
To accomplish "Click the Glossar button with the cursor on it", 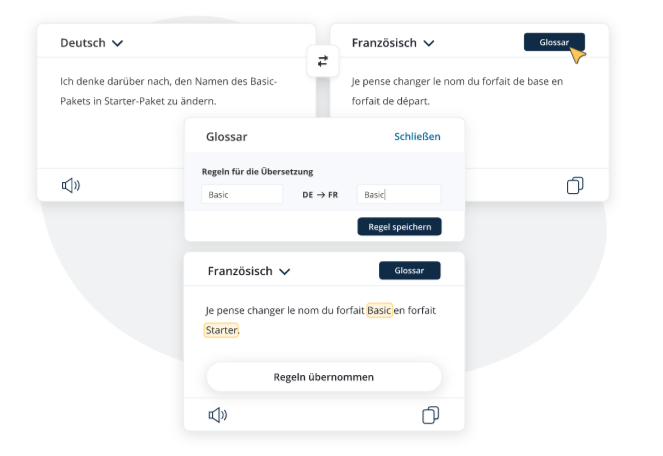I will click(x=554, y=42).
